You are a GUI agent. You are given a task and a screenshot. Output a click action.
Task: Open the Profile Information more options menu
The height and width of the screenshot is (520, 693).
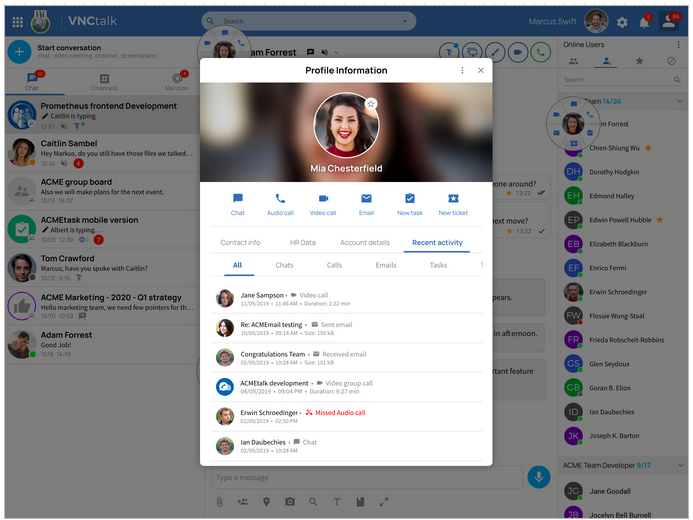point(462,70)
